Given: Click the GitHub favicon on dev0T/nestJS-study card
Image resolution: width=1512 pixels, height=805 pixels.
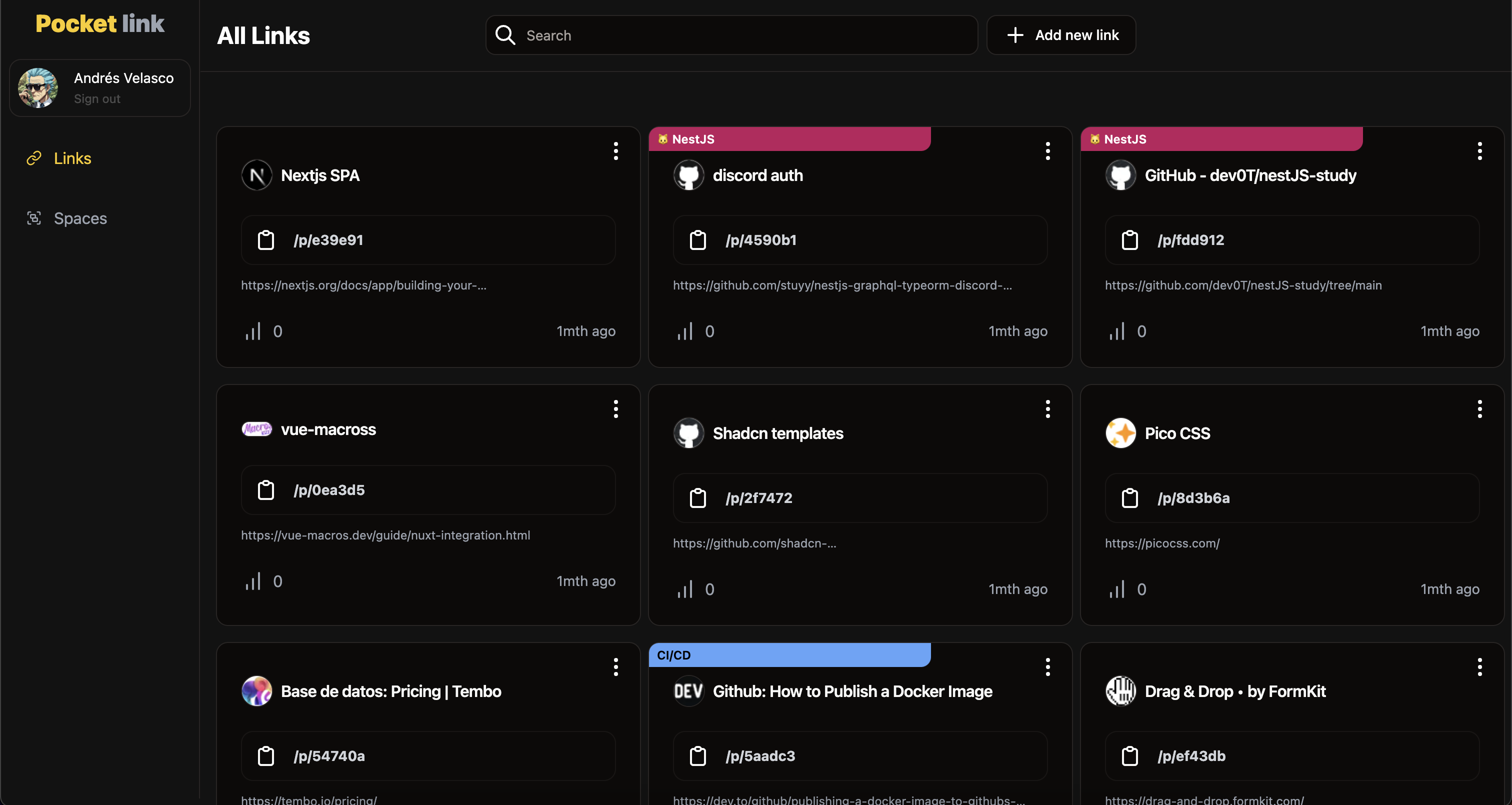Looking at the screenshot, I should pos(1120,175).
